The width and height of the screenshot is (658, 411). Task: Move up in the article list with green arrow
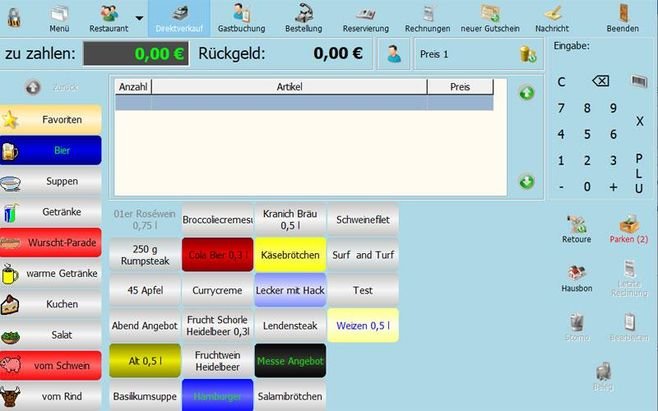[527, 93]
